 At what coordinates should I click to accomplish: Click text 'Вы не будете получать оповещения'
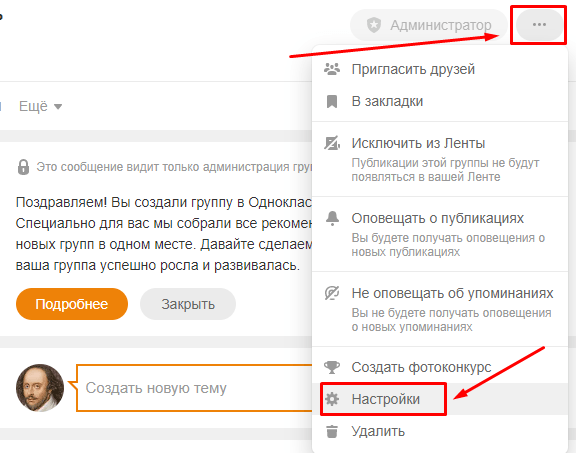point(451,313)
